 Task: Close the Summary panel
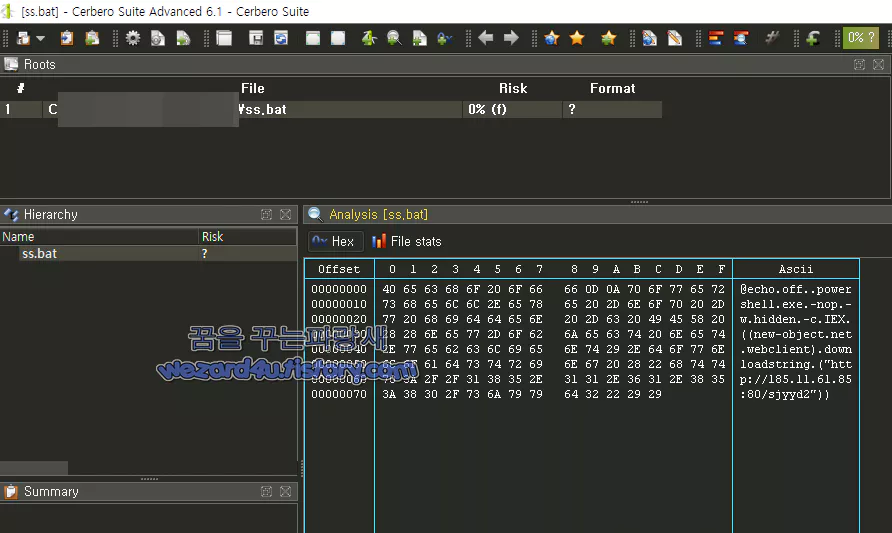pyautogui.click(x=286, y=491)
